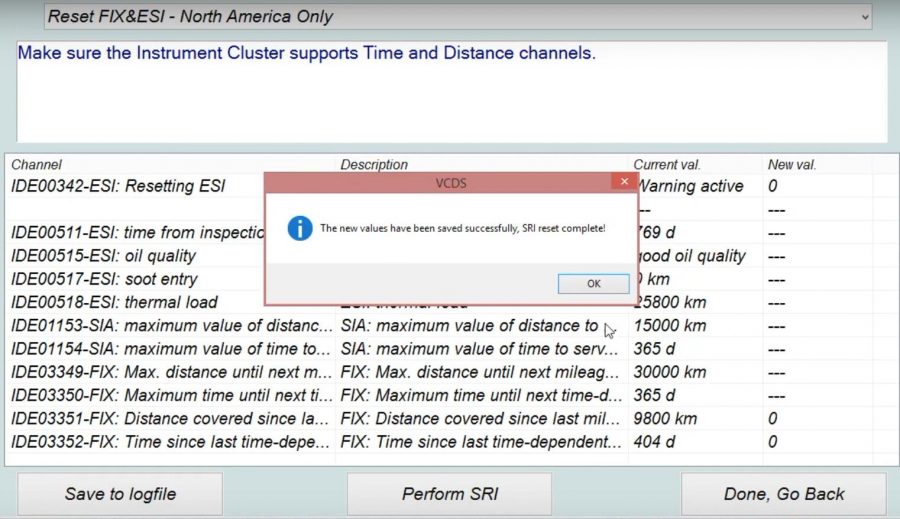Select the IDE00517-ESI soot entry row
Screen dimensions: 900x519
pos(105,279)
